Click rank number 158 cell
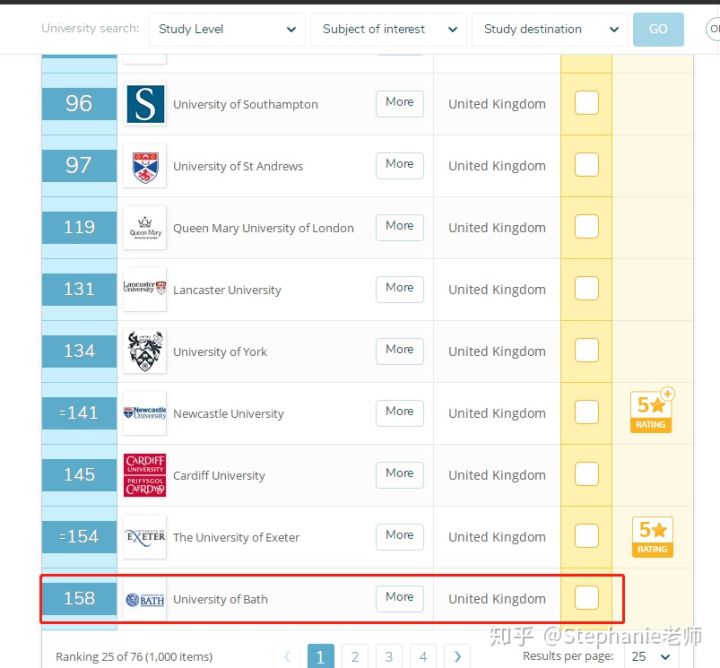Viewport: 720px width, 668px height. point(79,599)
